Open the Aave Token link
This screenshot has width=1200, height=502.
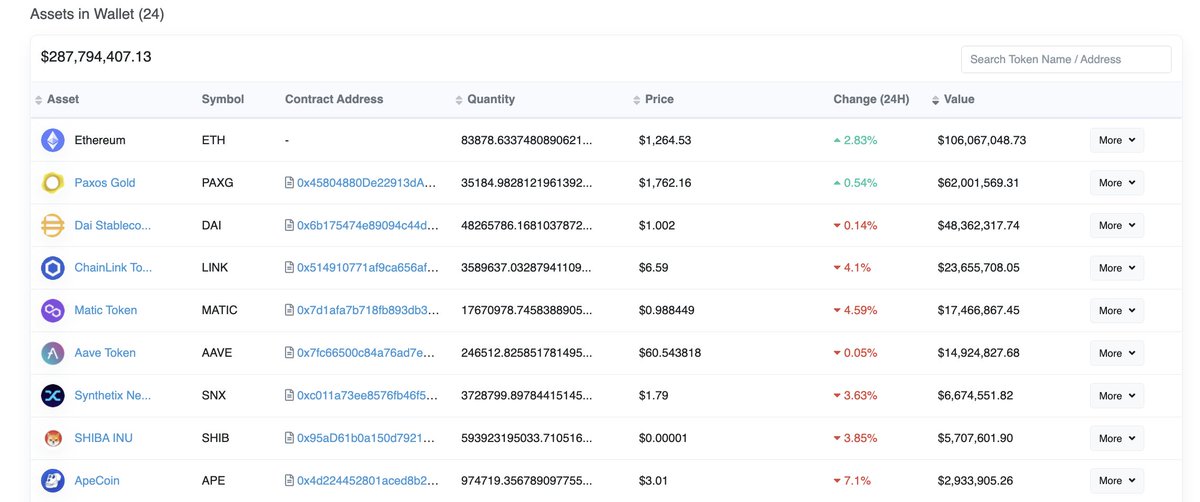click(x=105, y=353)
